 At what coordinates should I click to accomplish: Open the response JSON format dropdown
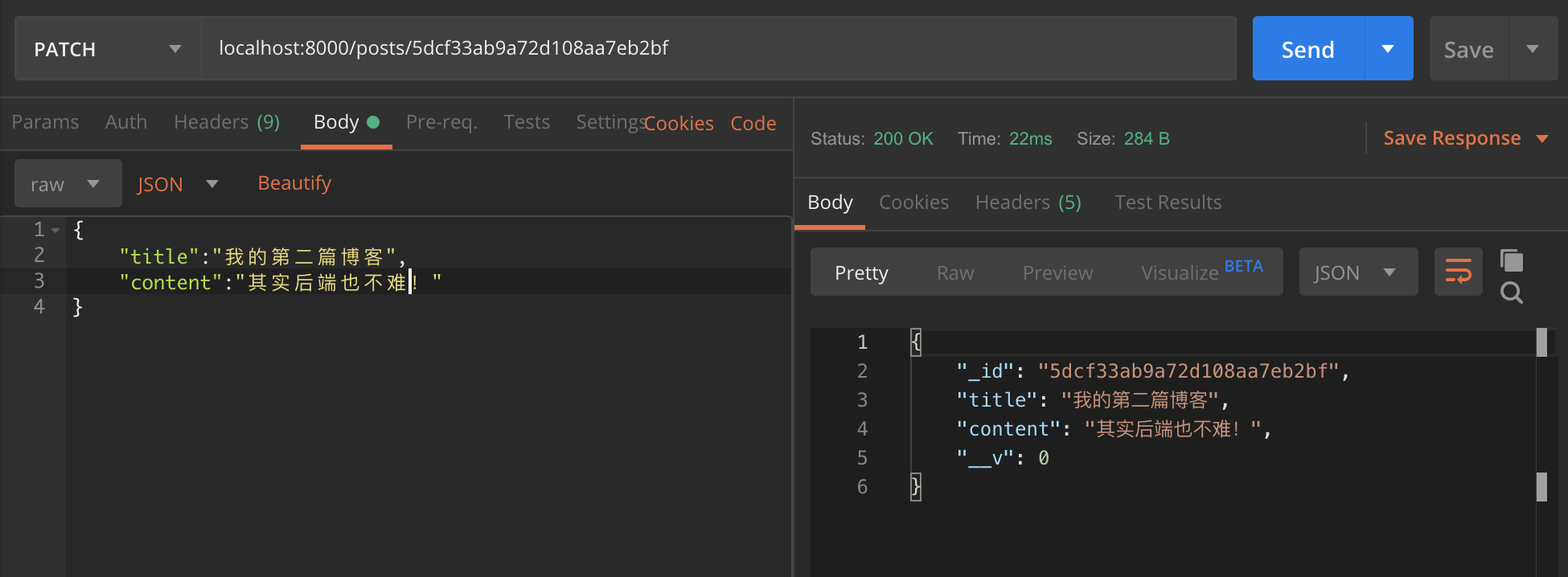coord(1357,272)
